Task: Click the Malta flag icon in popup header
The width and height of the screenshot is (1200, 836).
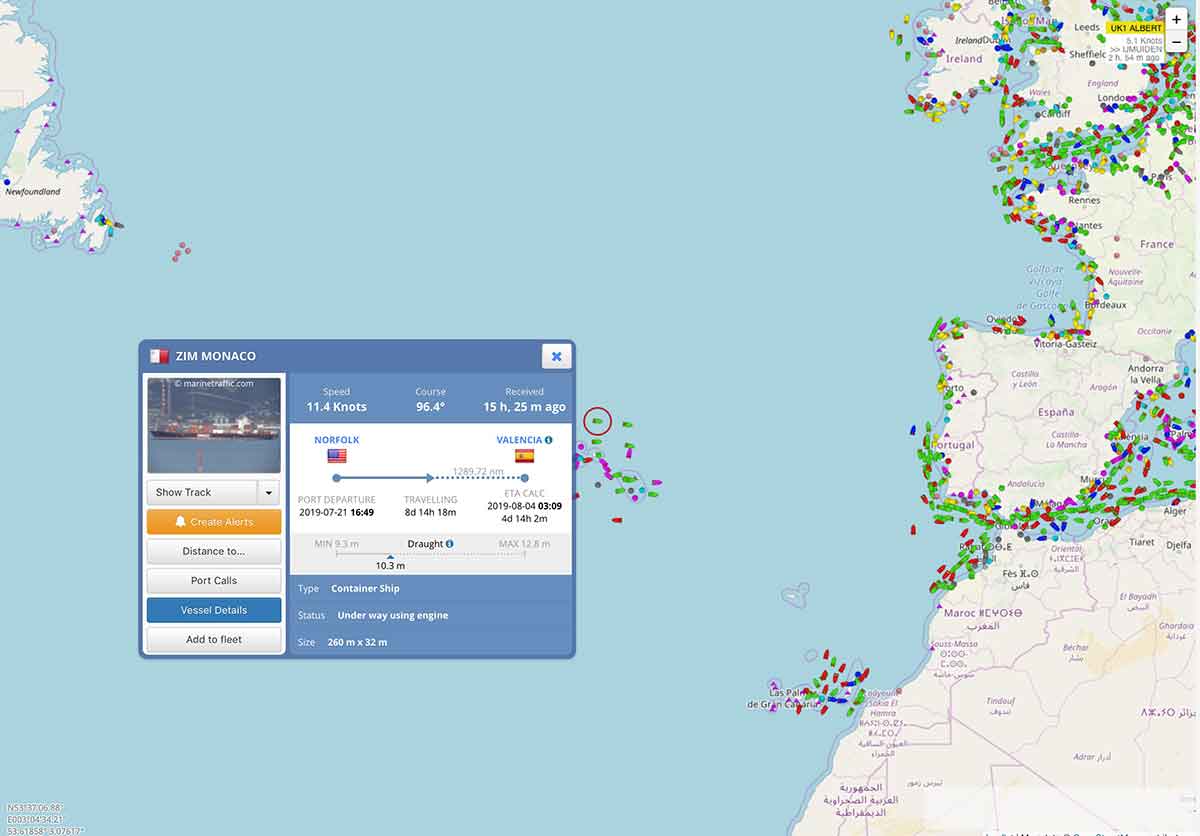Action: [x=159, y=356]
